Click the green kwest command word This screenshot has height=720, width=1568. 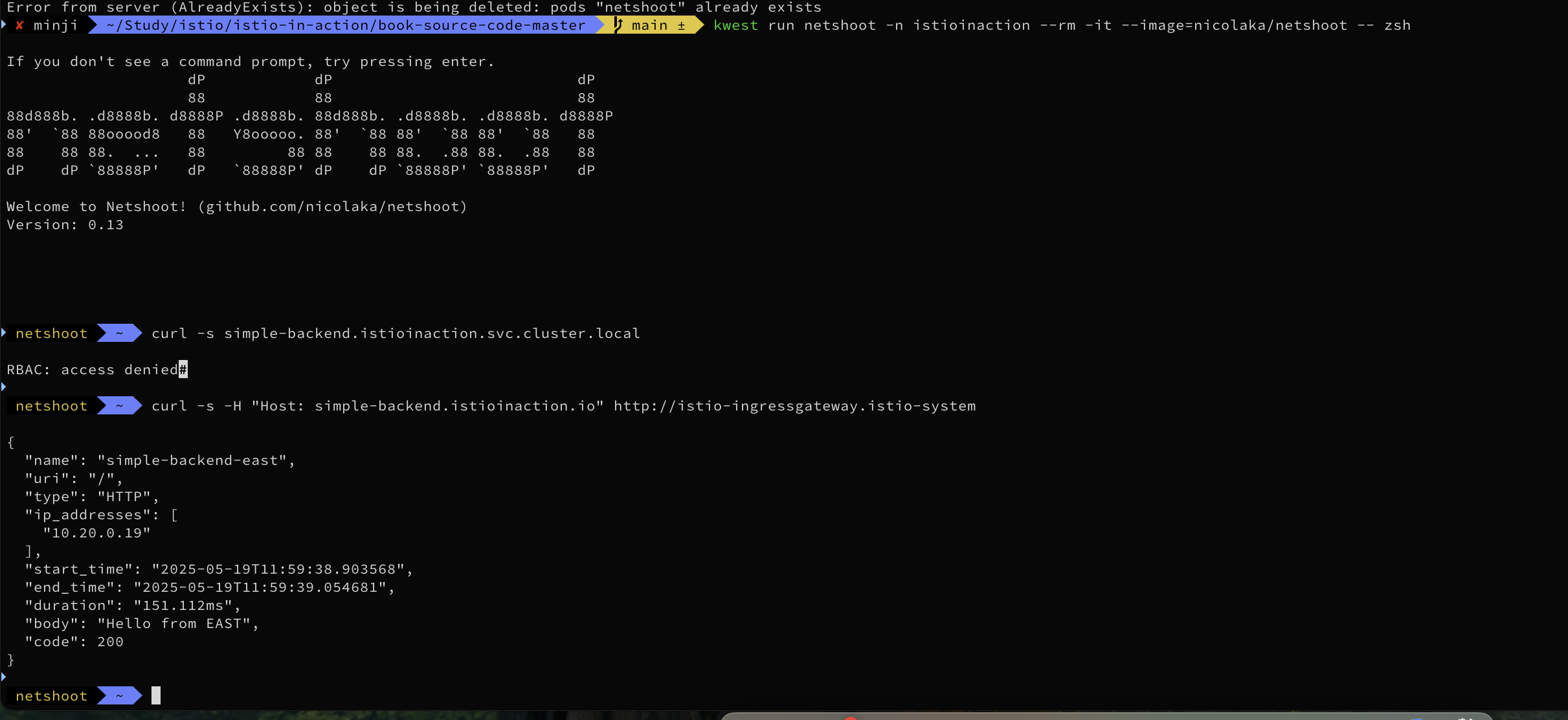click(x=735, y=25)
